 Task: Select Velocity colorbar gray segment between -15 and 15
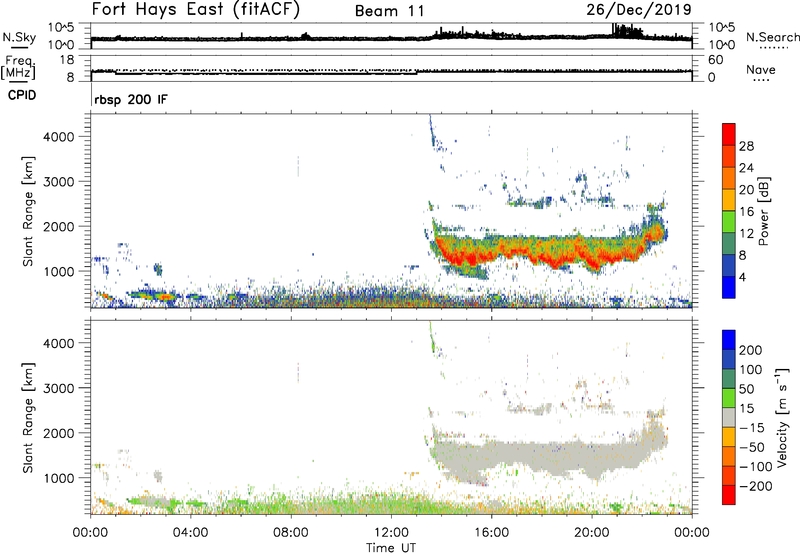[729, 417]
